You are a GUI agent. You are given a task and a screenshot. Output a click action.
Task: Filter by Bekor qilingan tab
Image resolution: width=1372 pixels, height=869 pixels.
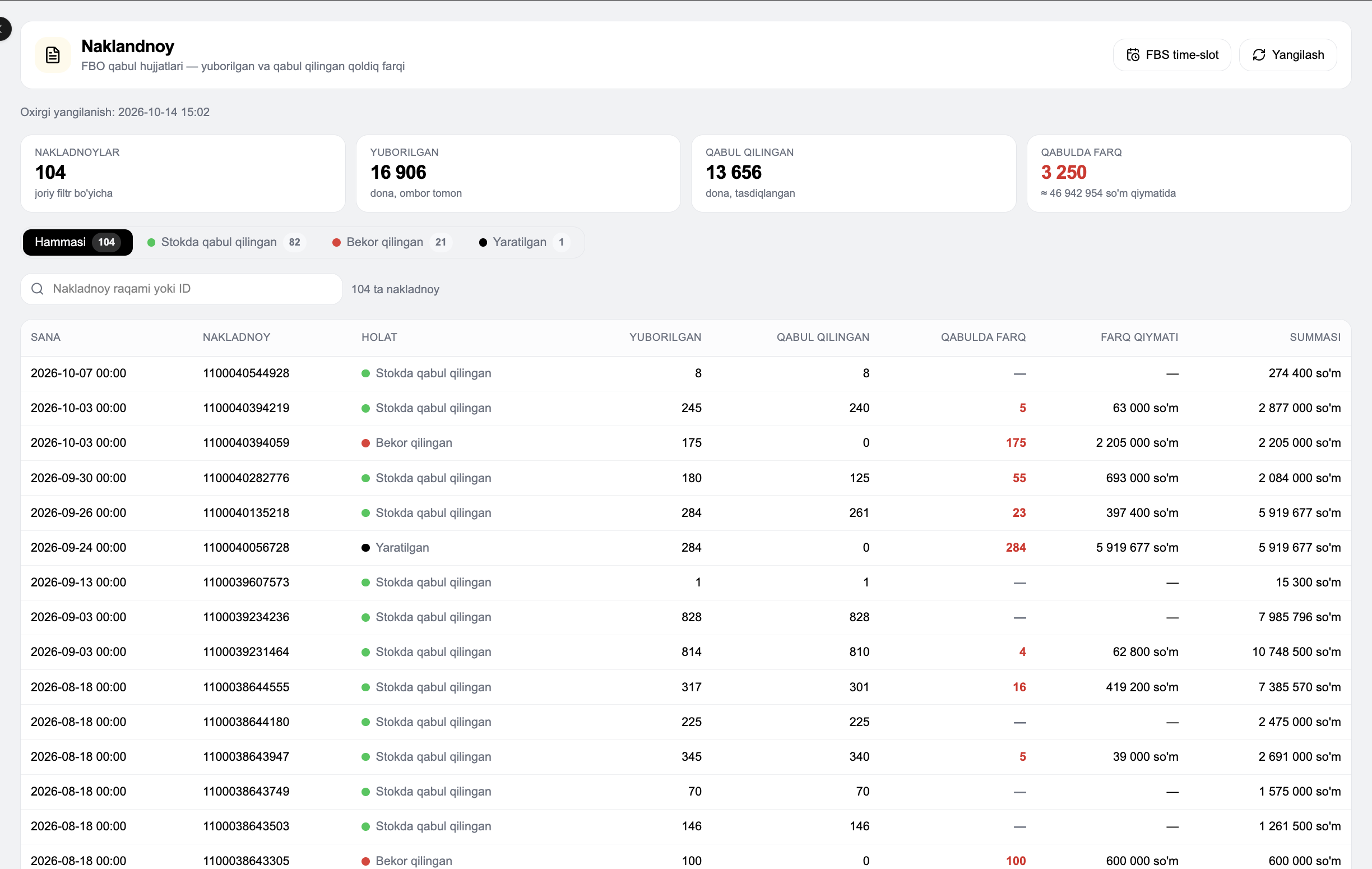tap(392, 242)
